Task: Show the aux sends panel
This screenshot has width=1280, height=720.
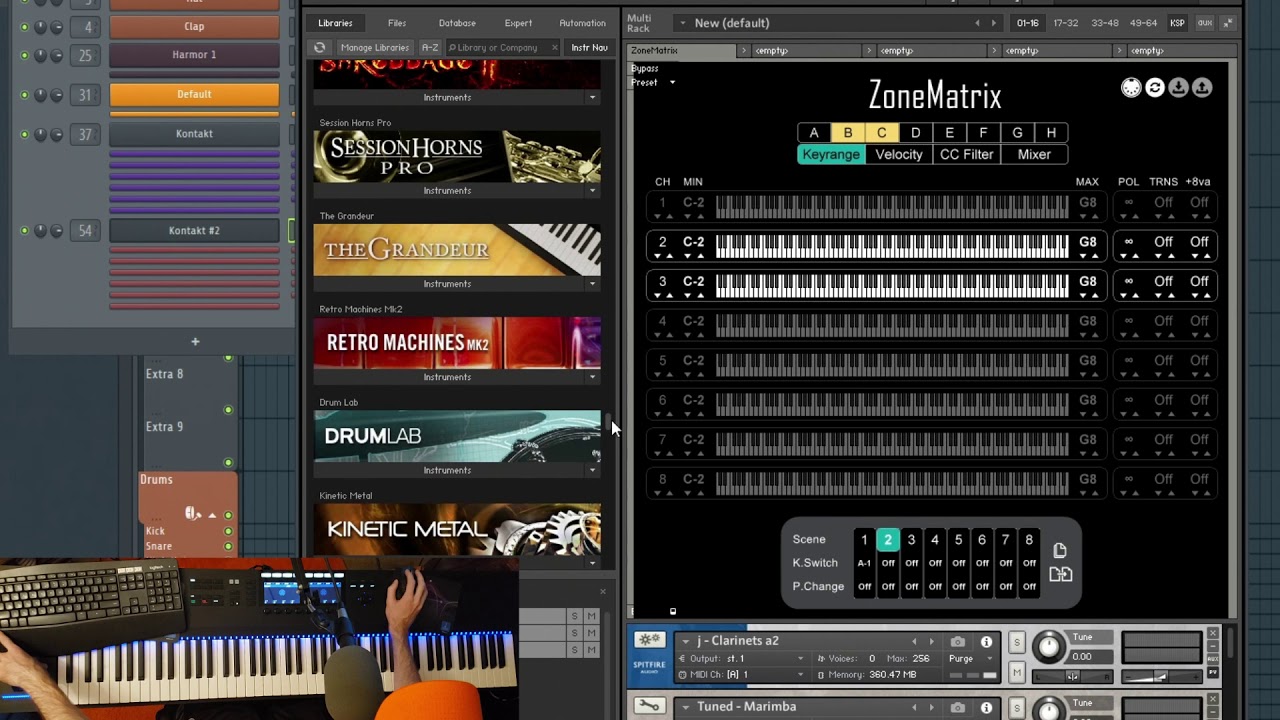Action: [1205, 23]
